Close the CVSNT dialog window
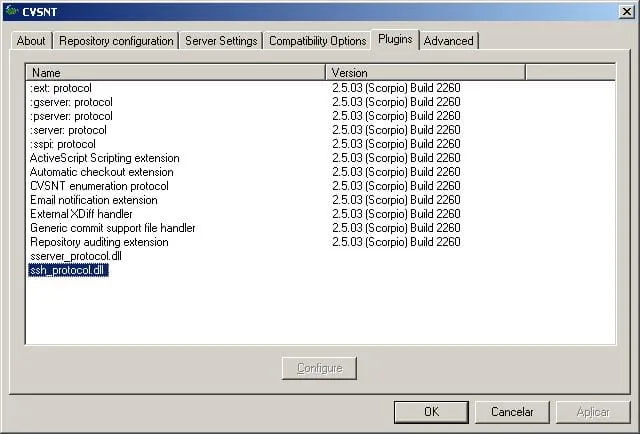The width and height of the screenshot is (640, 434). click(x=626, y=11)
